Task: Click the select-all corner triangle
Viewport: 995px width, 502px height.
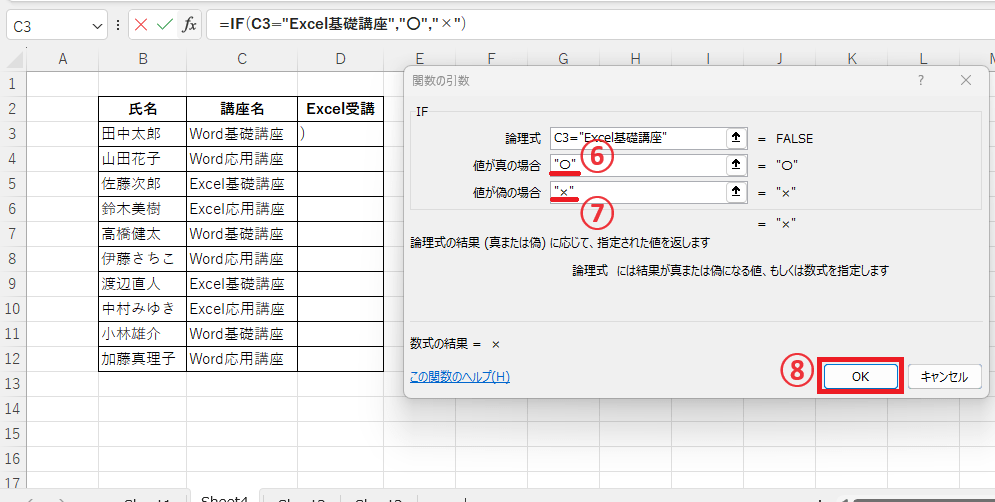Action: tap(14, 60)
